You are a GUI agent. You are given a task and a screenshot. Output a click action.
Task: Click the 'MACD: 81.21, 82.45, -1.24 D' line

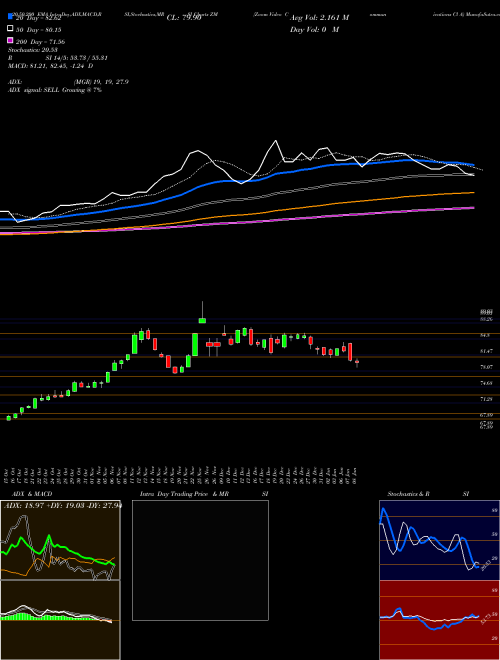pos(51,66)
